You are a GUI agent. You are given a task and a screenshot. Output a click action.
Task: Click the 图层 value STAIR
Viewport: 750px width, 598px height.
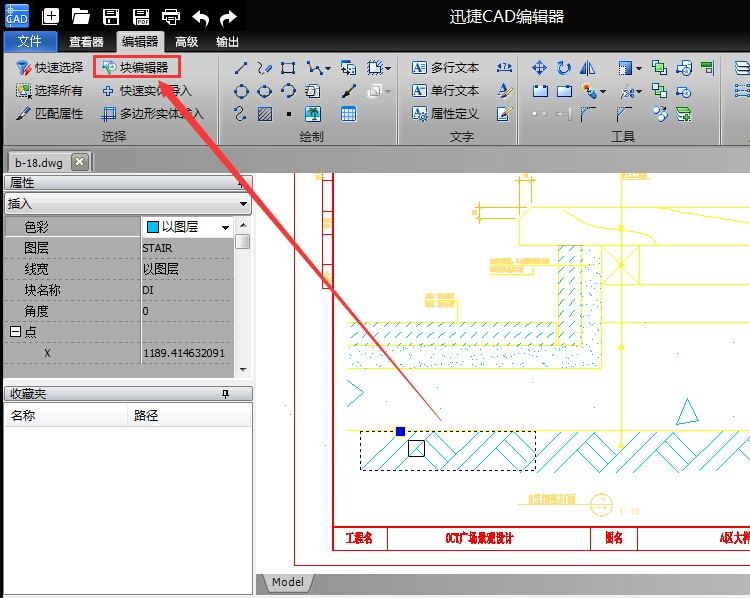tap(157, 248)
